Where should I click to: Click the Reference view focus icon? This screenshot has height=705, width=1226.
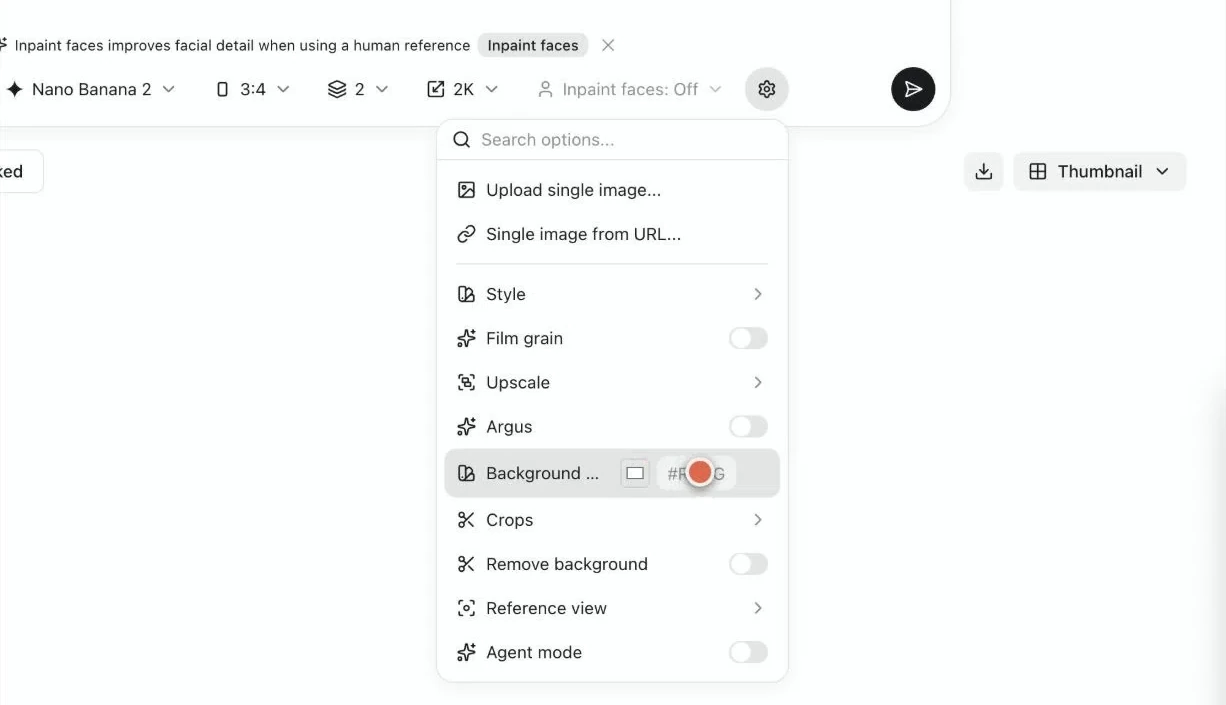point(466,608)
